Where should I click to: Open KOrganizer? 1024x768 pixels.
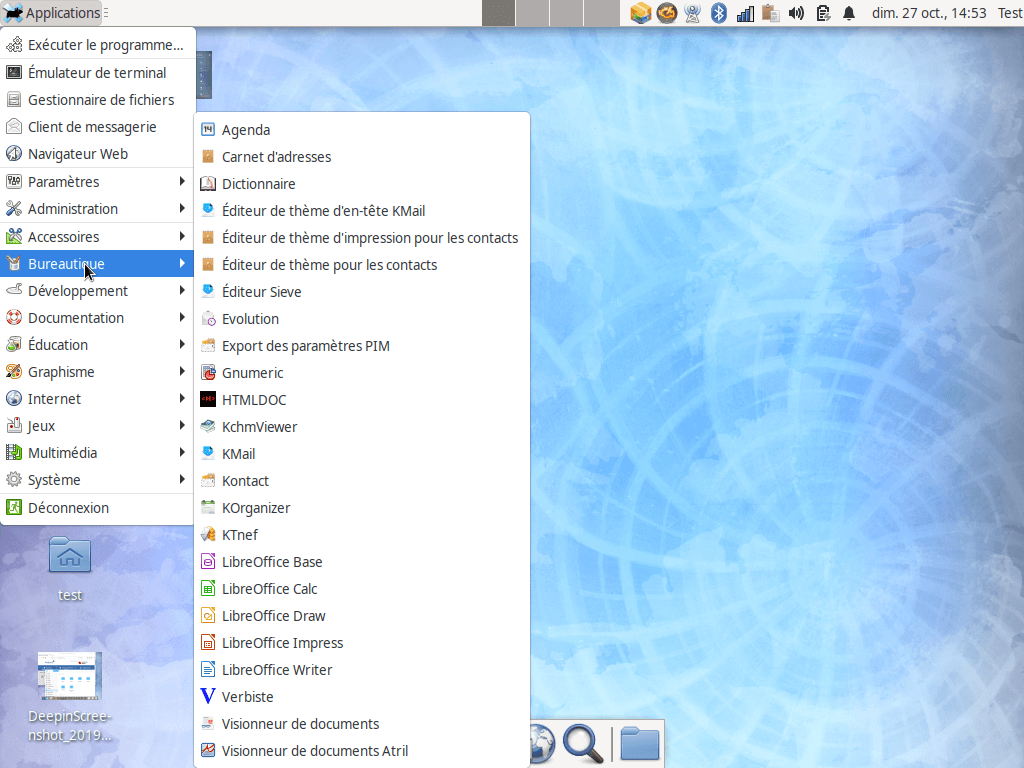click(x=362, y=508)
